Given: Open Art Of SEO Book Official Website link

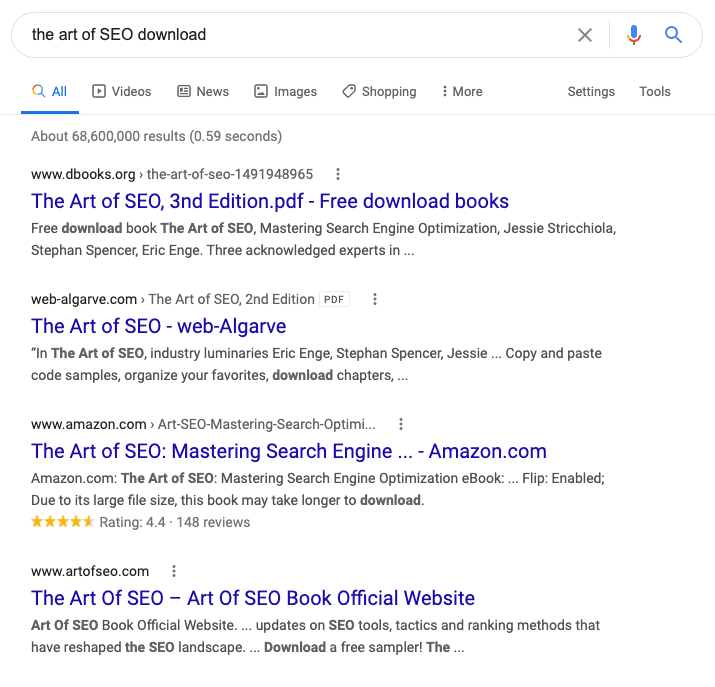Looking at the screenshot, I should (x=253, y=598).
